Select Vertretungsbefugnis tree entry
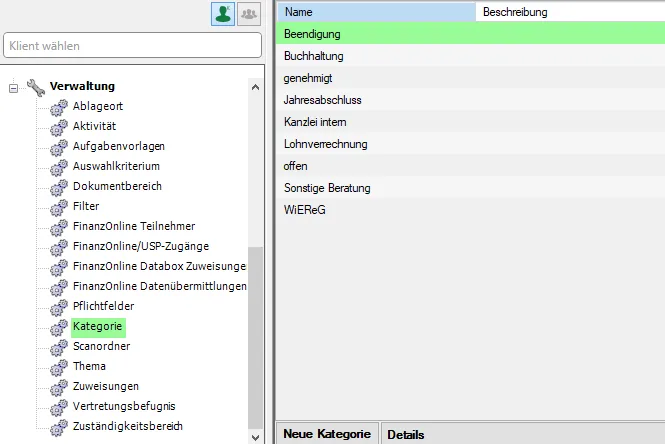 (124, 406)
